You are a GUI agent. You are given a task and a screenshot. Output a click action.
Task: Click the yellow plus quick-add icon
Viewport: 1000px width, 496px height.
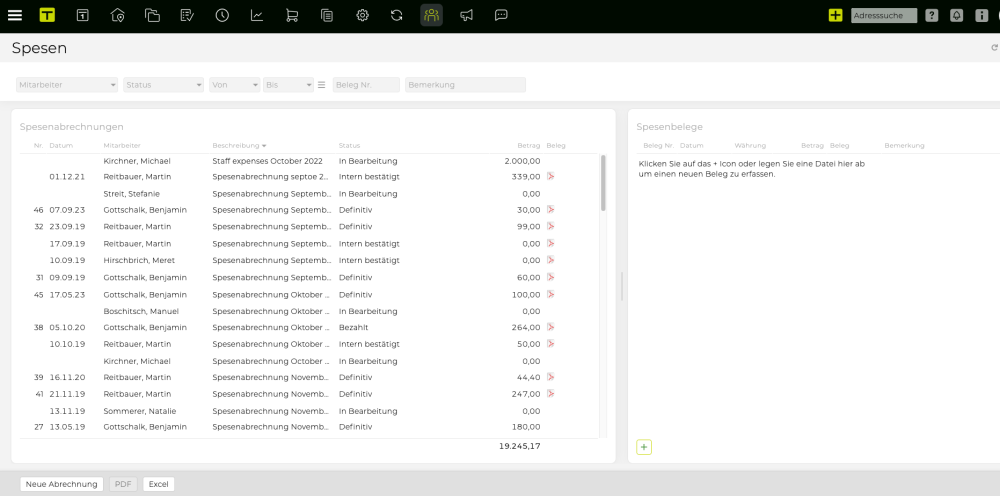[835, 15]
